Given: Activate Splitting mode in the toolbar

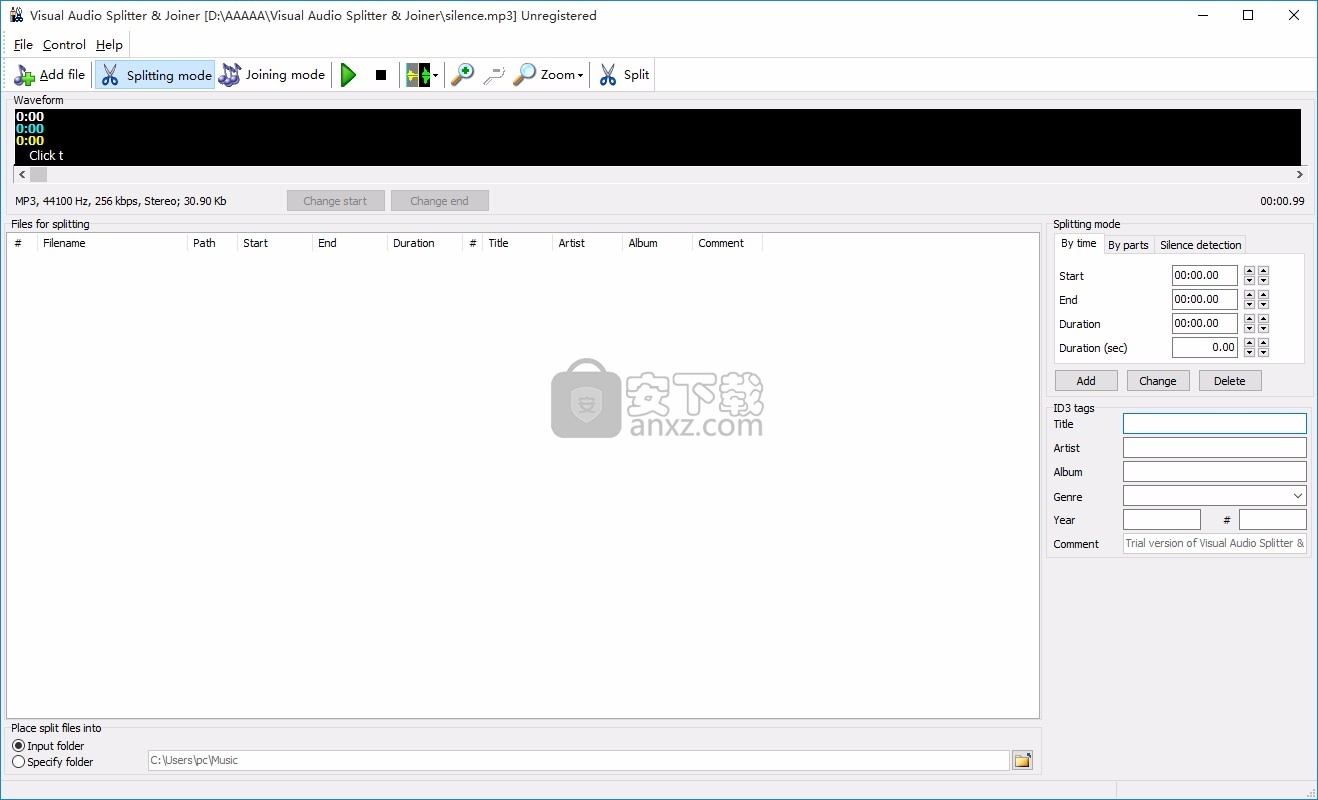Looking at the screenshot, I should coord(155,75).
